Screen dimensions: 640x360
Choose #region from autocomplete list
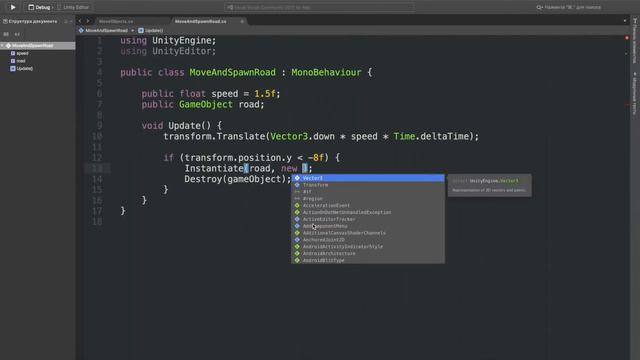pyautogui.click(x=368, y=199)
